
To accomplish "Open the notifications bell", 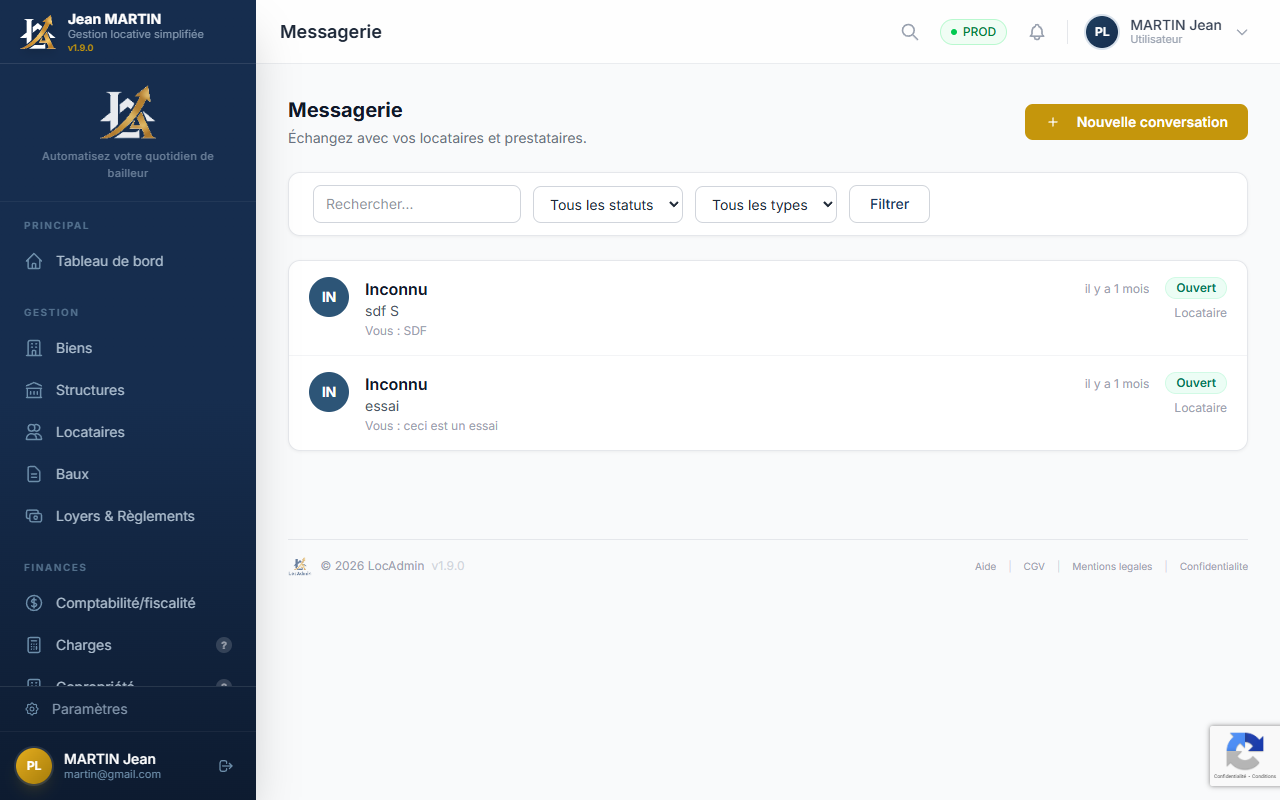I will click(x=1037, y=32).
